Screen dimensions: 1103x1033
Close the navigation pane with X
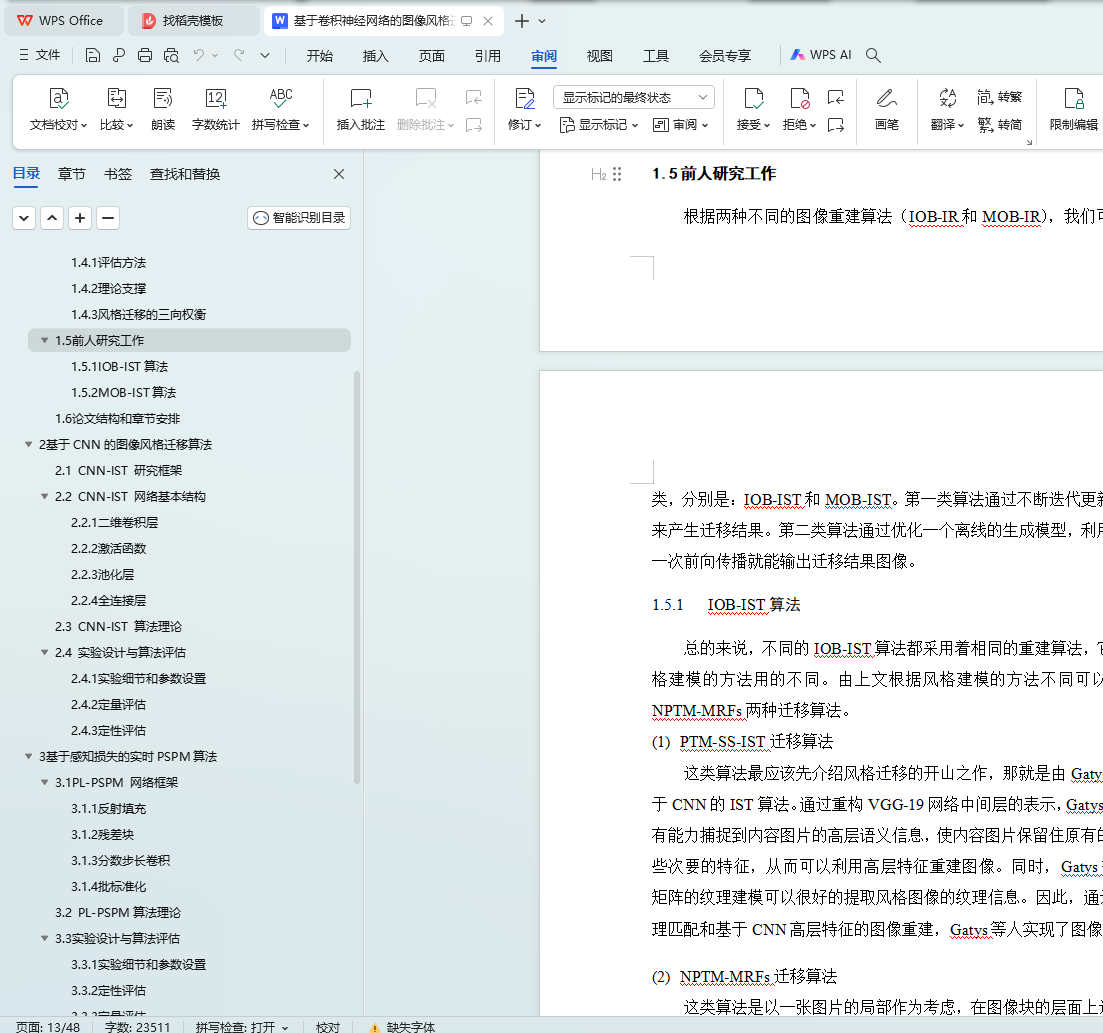pyautogui.click(x=339, y=174)
